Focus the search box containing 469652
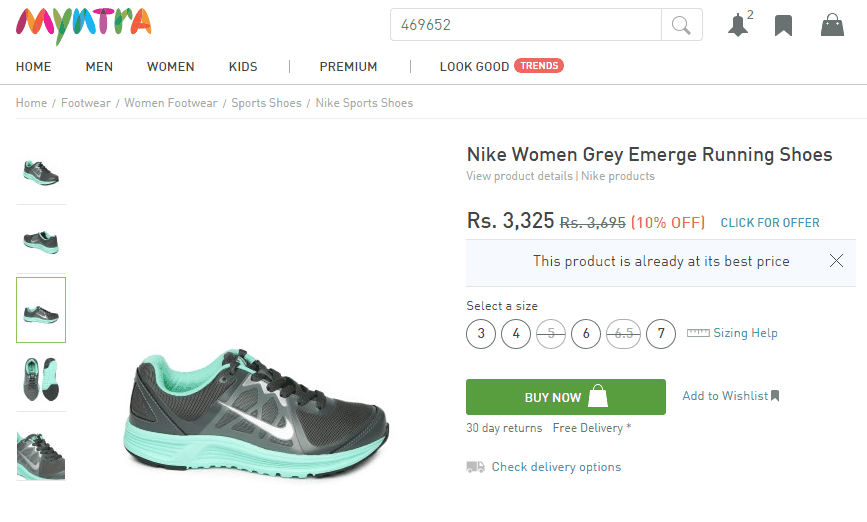Image resolution: width=867 pixels, height=522 pixels. 526,25
